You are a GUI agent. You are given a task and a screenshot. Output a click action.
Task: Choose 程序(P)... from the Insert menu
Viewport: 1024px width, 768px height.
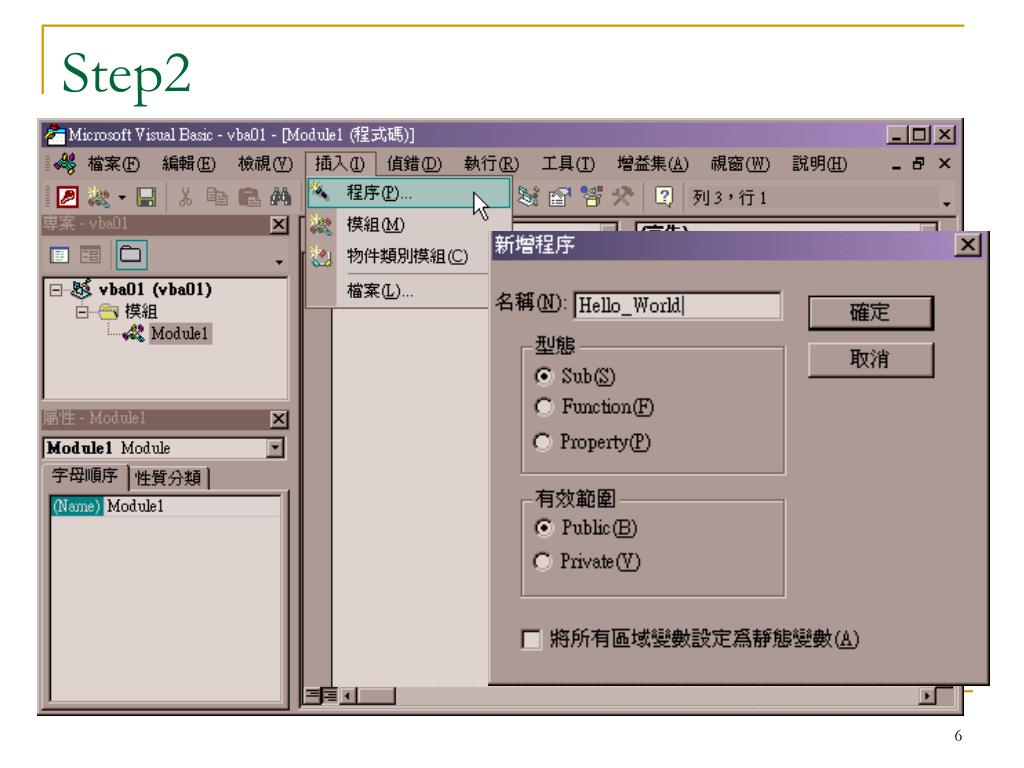[409, 193]
